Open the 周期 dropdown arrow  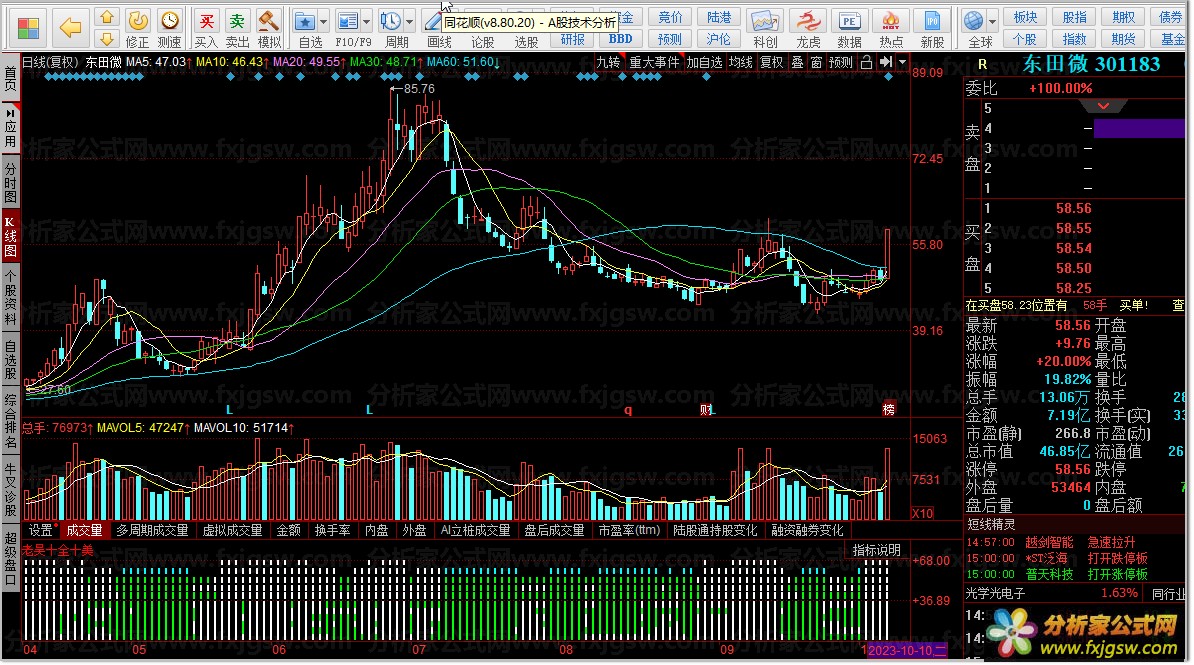tap(410, 21)
